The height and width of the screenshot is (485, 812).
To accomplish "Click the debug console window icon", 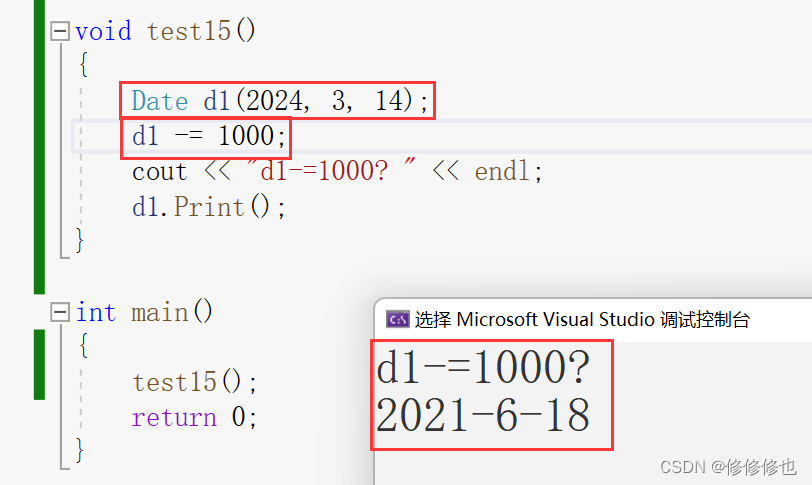I will 397,320.
